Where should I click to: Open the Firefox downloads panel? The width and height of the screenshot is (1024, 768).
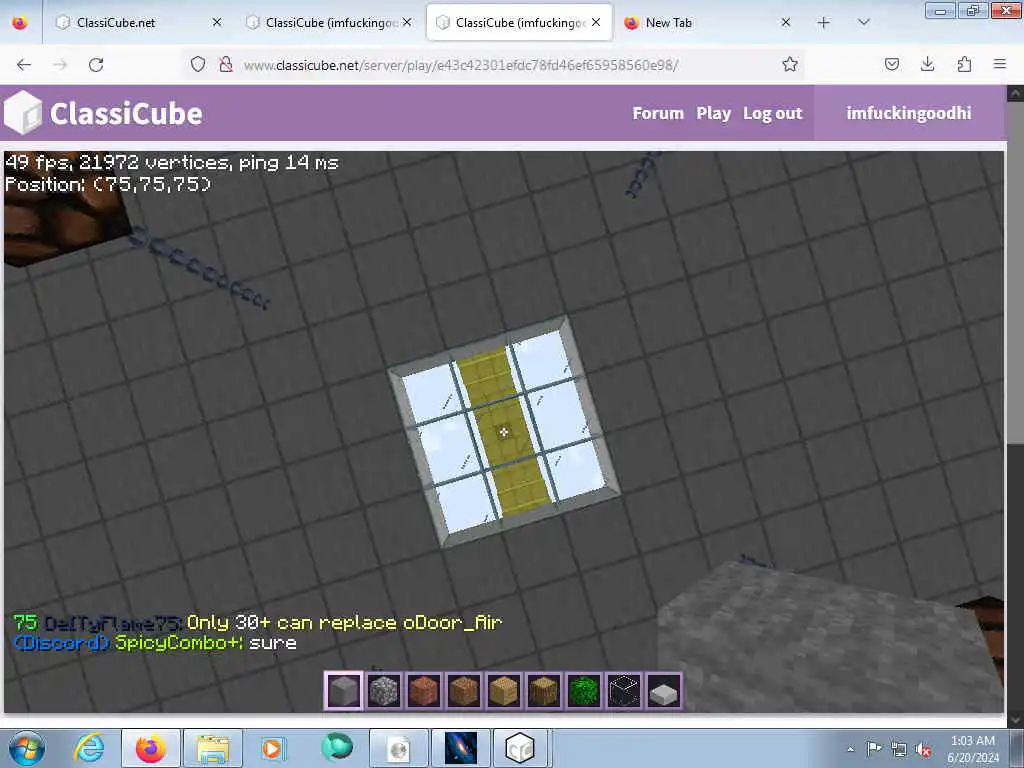927,65
